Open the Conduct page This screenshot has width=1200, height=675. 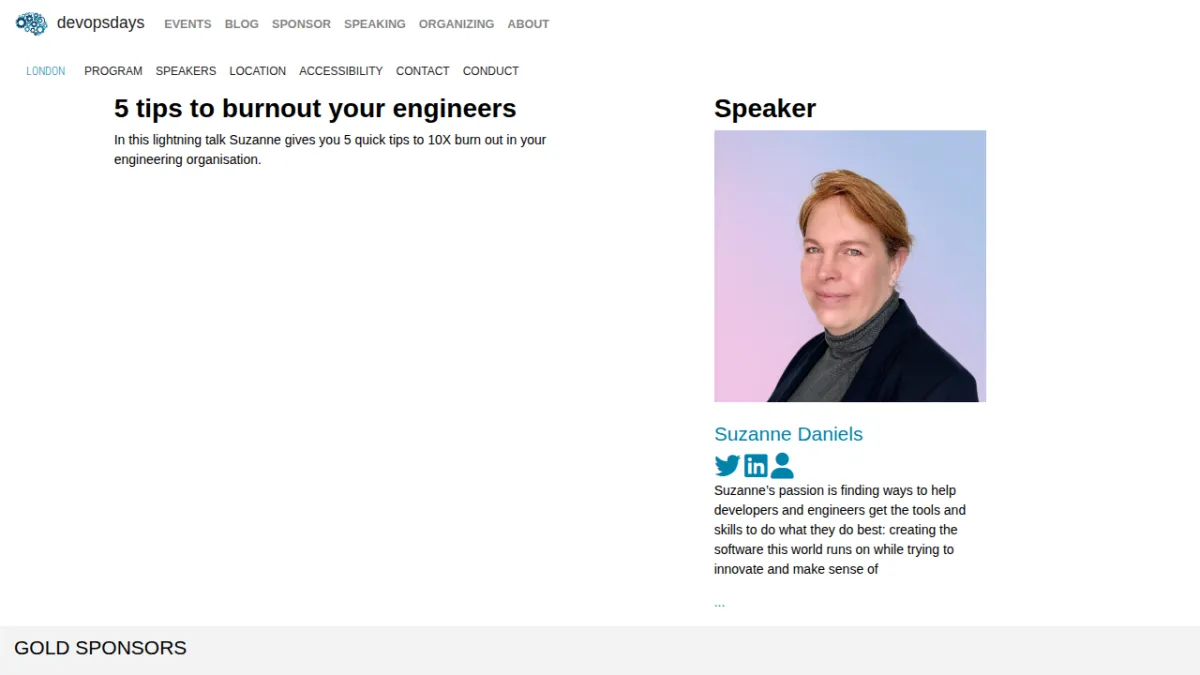(x=491, y=71)
